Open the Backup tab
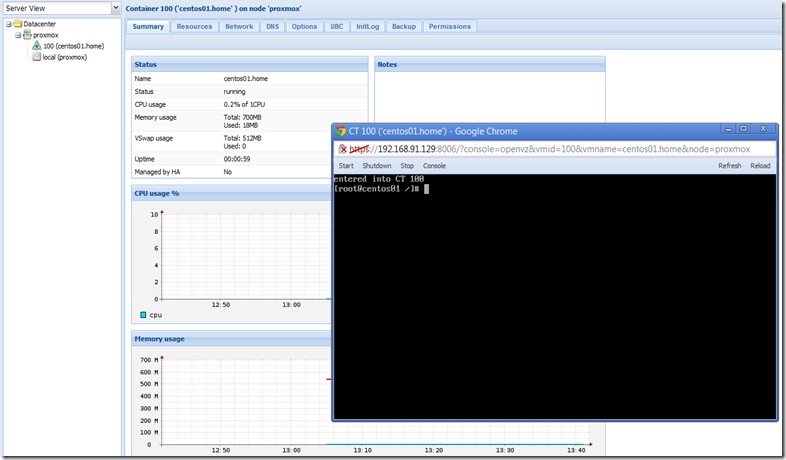The image size is (786, 460). [404, 27]
